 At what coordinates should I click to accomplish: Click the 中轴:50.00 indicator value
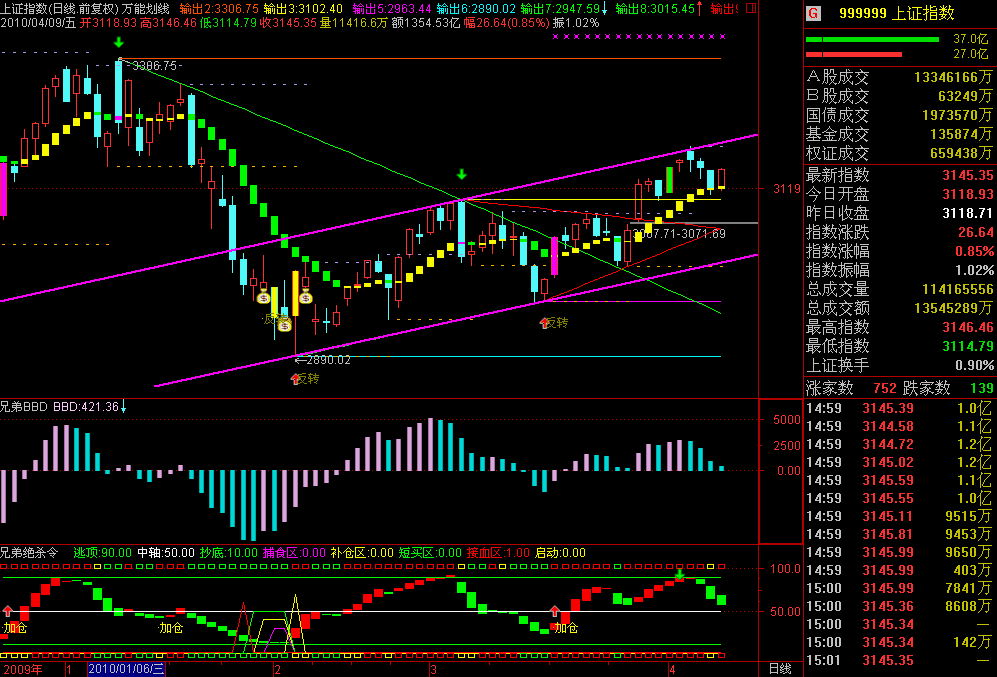(166, 553)
